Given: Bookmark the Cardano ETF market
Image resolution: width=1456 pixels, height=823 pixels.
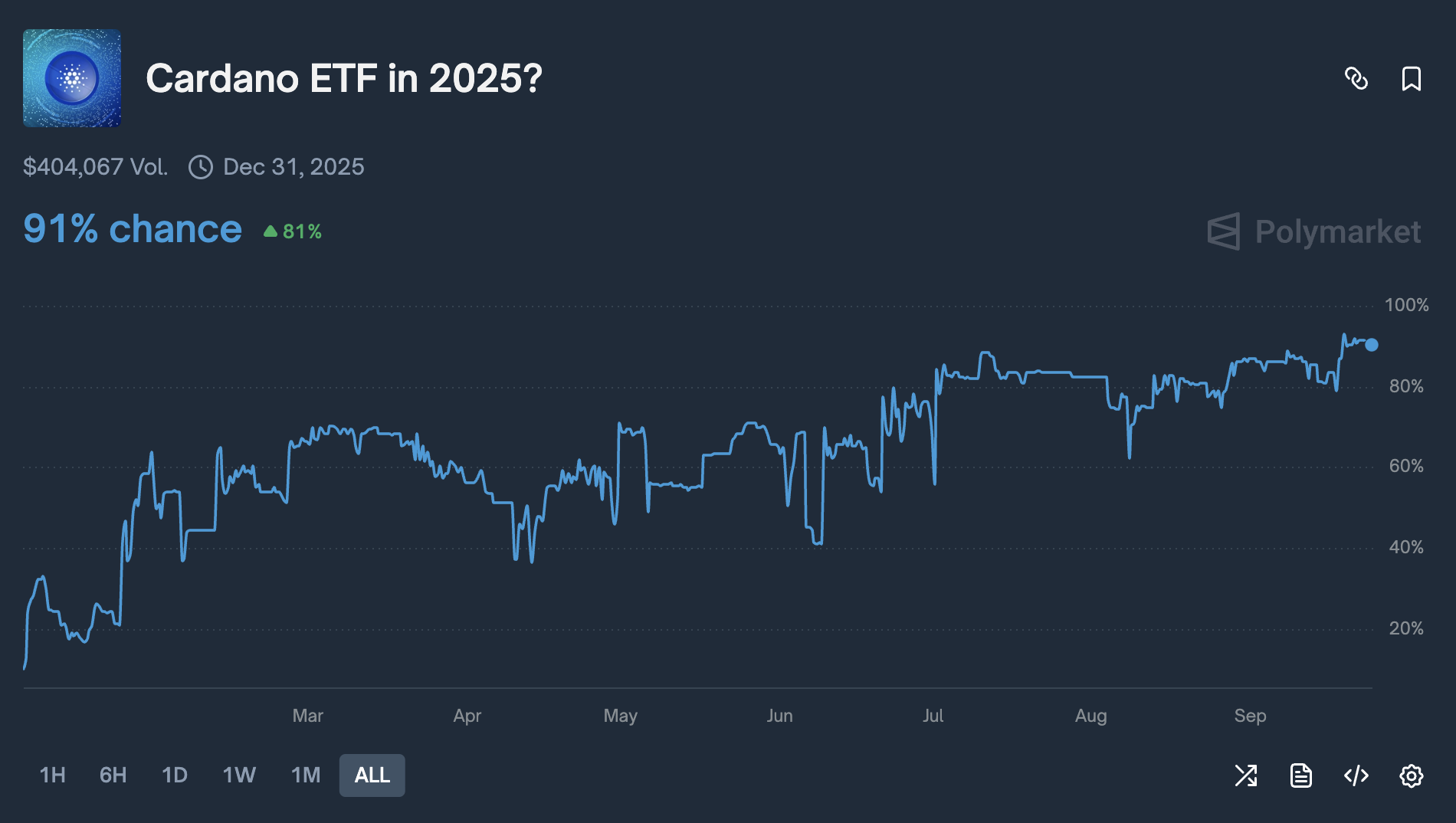Looking at the screenshot, I should coord(1410,79).
